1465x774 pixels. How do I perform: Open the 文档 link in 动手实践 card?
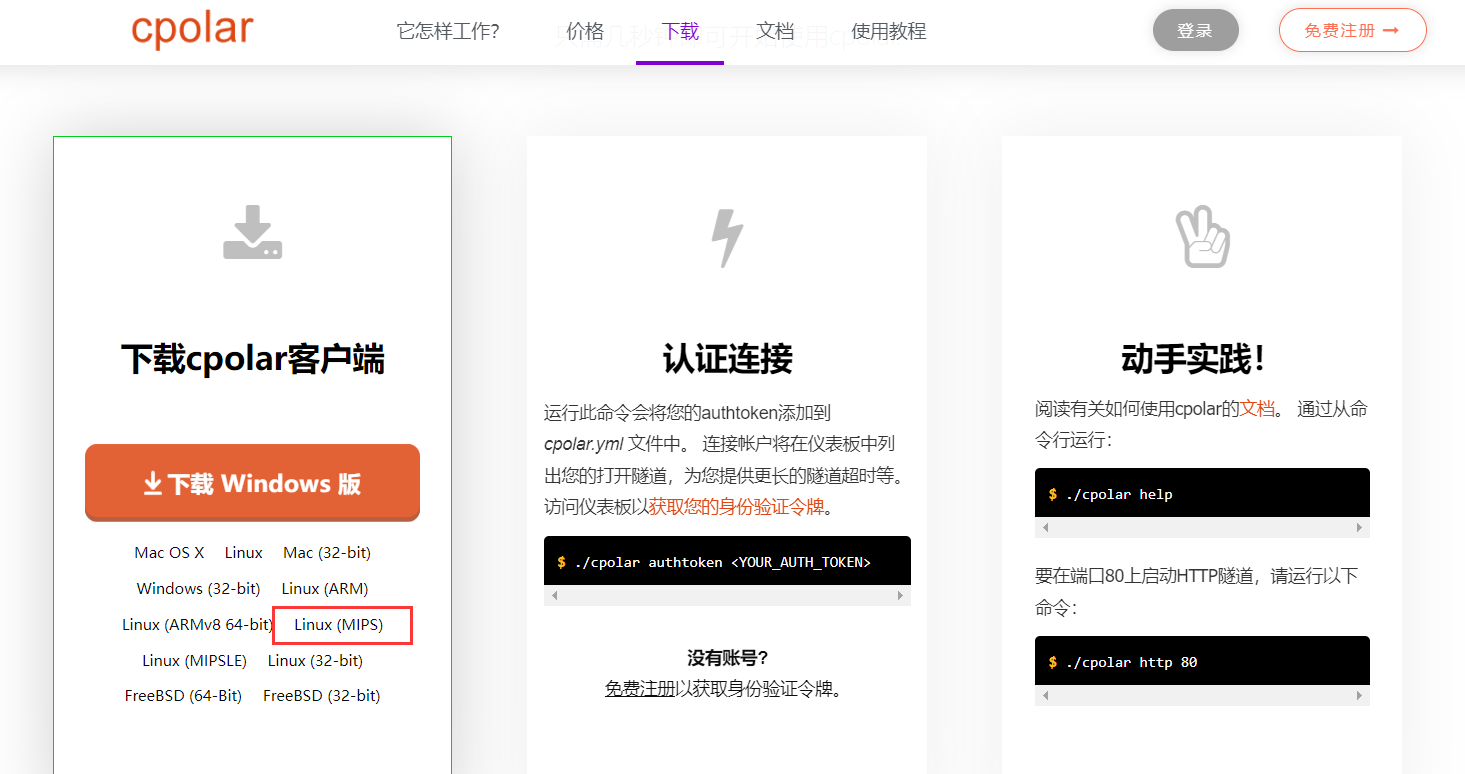point(1258,409)
